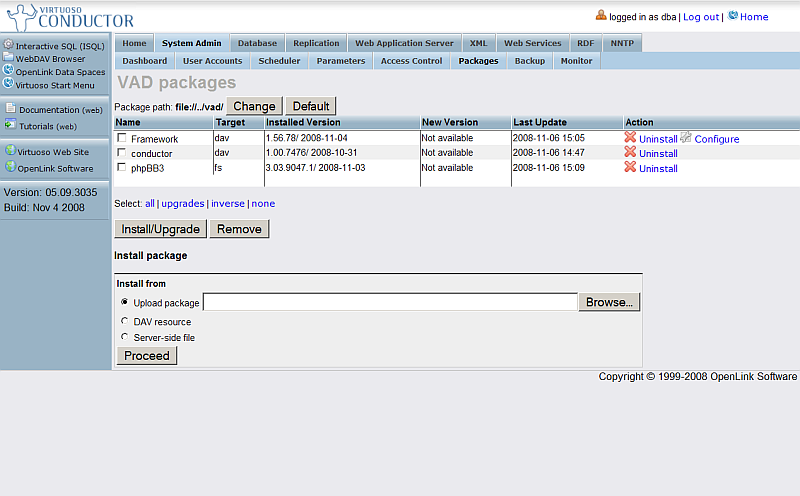Select the Server-side file radio option
The image size is (800, 496).
(124, 337)
